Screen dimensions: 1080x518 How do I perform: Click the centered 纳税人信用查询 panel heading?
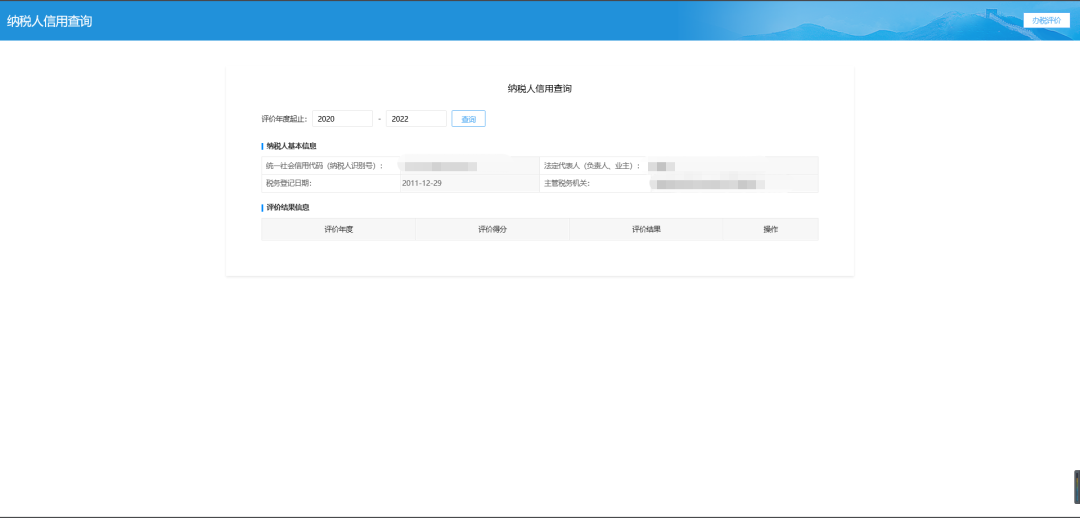540,89
